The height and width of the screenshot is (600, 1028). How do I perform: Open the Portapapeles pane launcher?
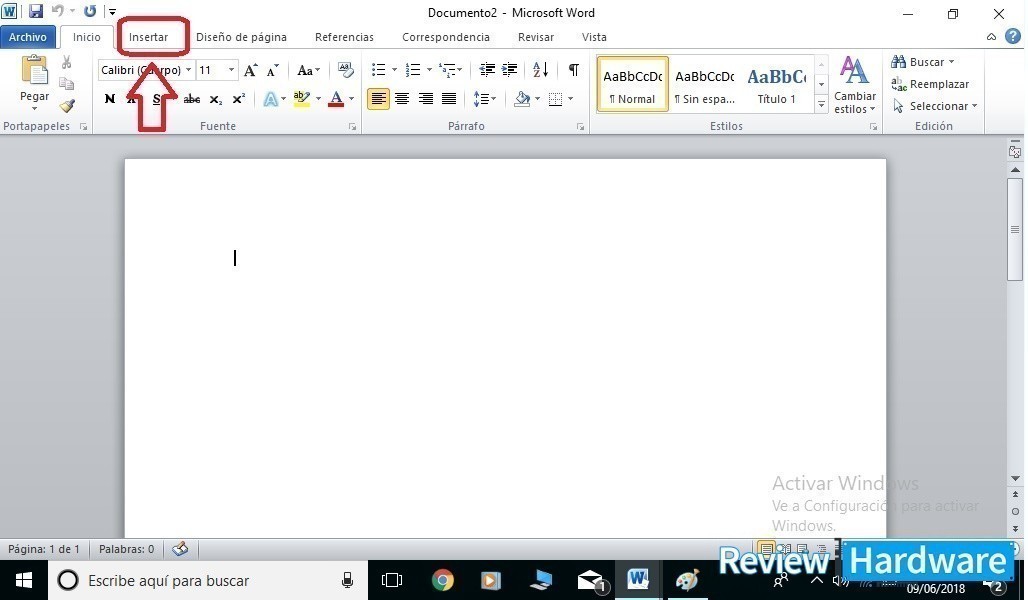pyautogui.click(x=83, y=127)
